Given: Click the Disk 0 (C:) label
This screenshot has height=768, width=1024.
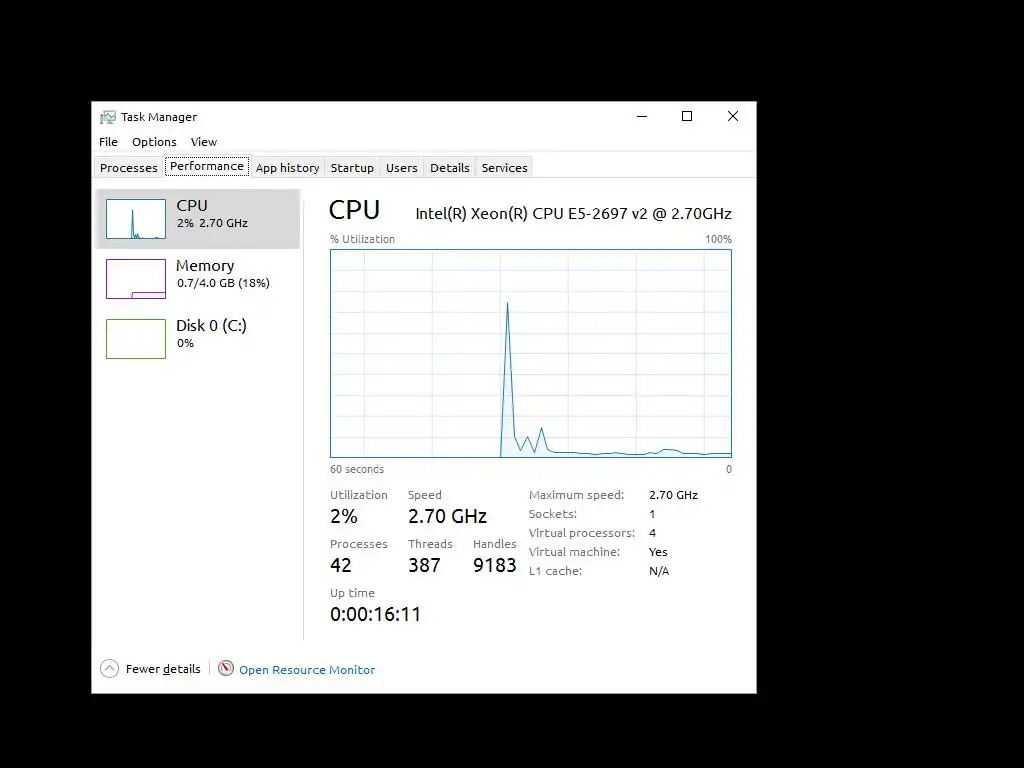Looking at the screenshot, I should [x=212, y=325].
